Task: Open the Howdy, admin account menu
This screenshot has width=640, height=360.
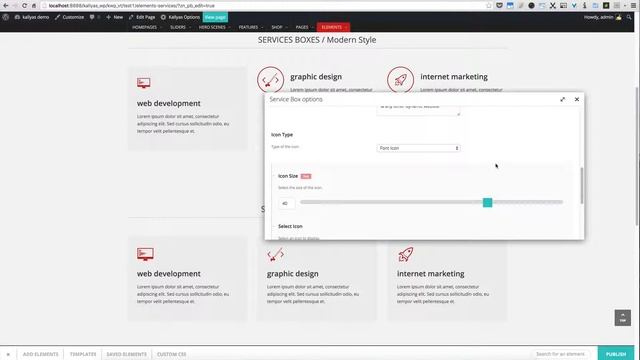Action: click(602, 17)
